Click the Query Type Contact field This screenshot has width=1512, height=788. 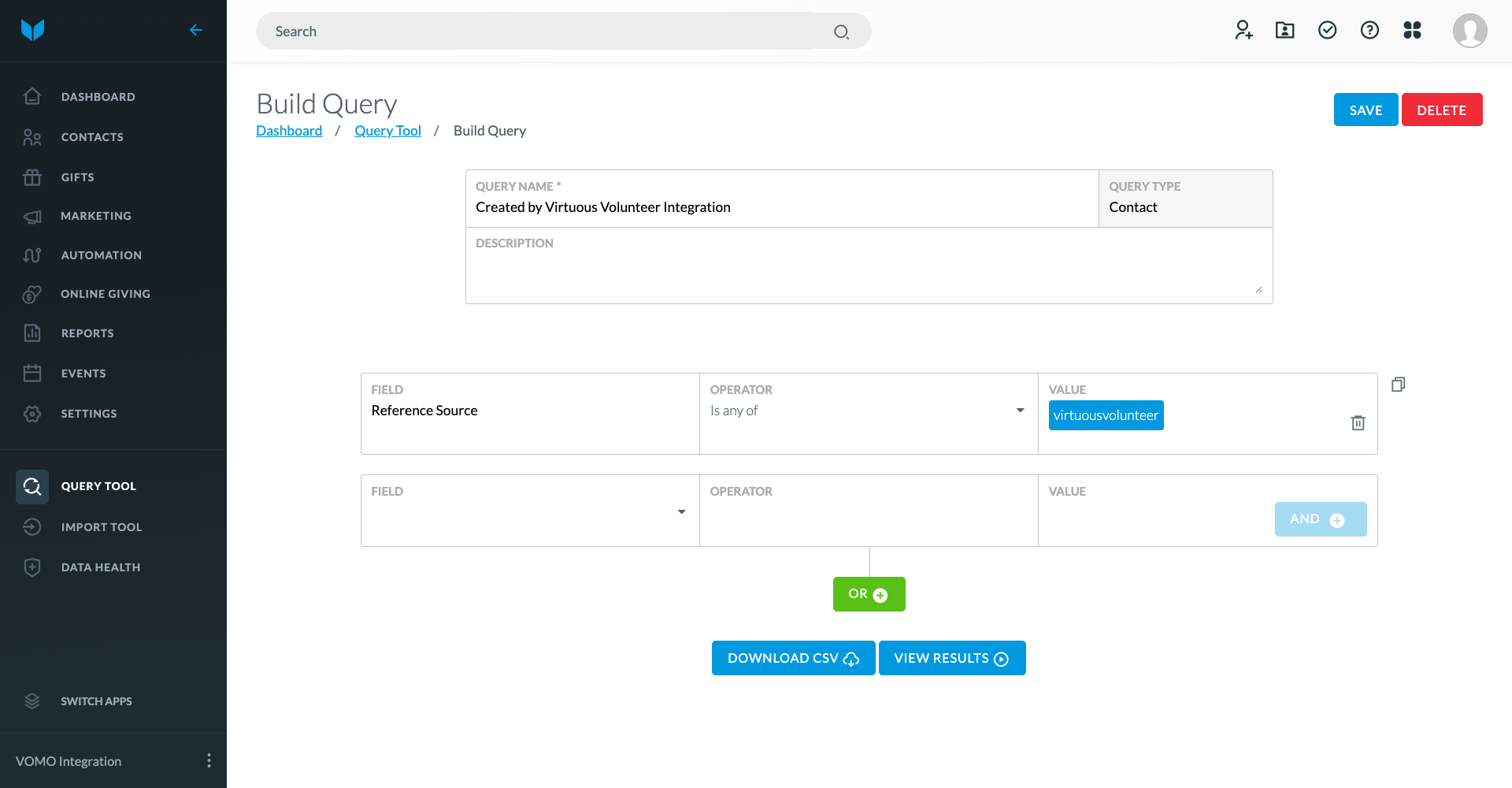[1185, 199]
